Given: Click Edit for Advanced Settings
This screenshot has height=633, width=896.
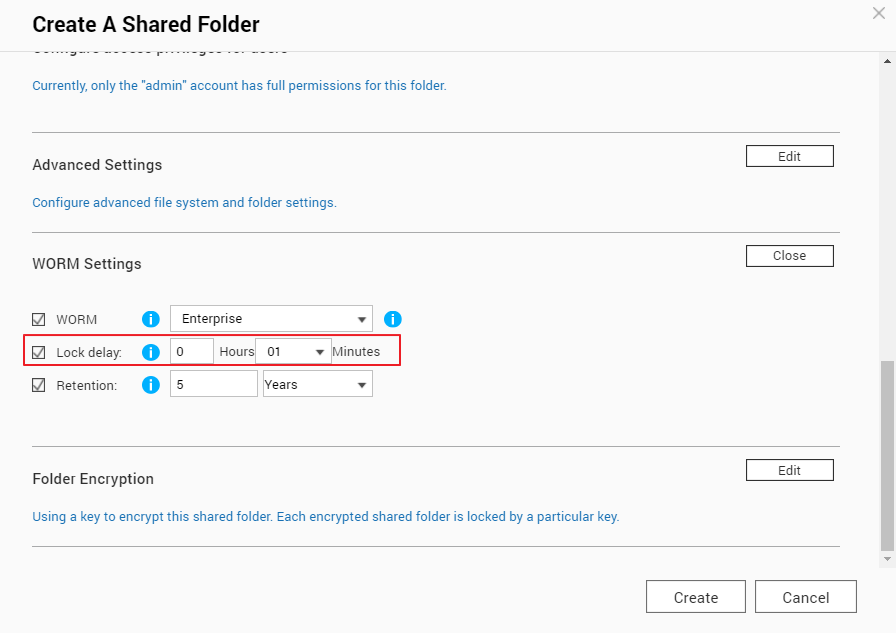Looking at the screenshot, I should [789, 156].
